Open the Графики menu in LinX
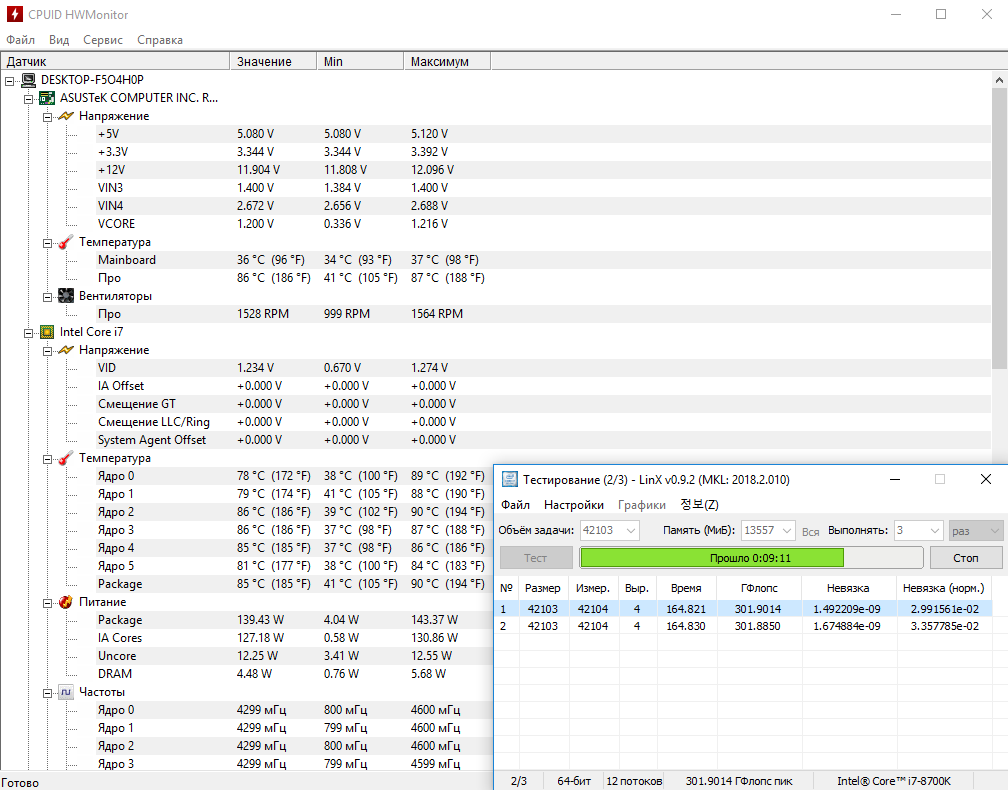The image size is (1008, 790). tap(642, 505)
